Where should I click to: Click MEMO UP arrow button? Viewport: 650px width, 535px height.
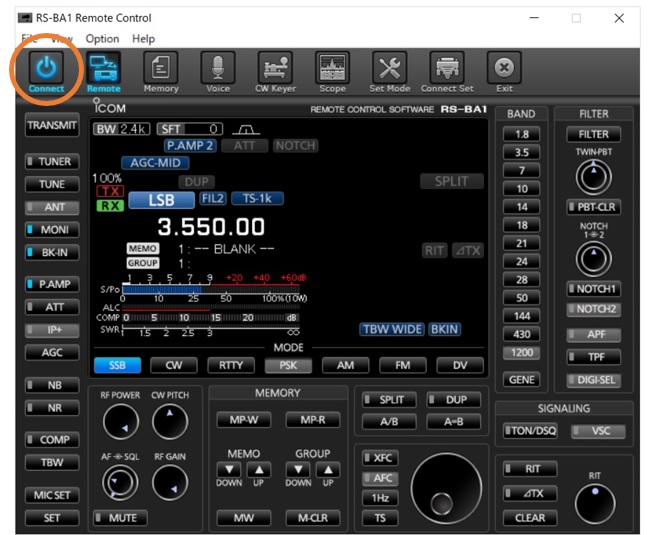tap(259, 470)
